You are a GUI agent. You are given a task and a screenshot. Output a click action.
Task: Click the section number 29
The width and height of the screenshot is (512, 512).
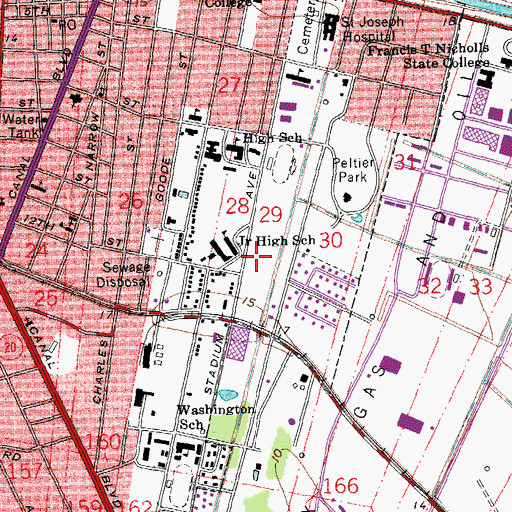(271, 214)
